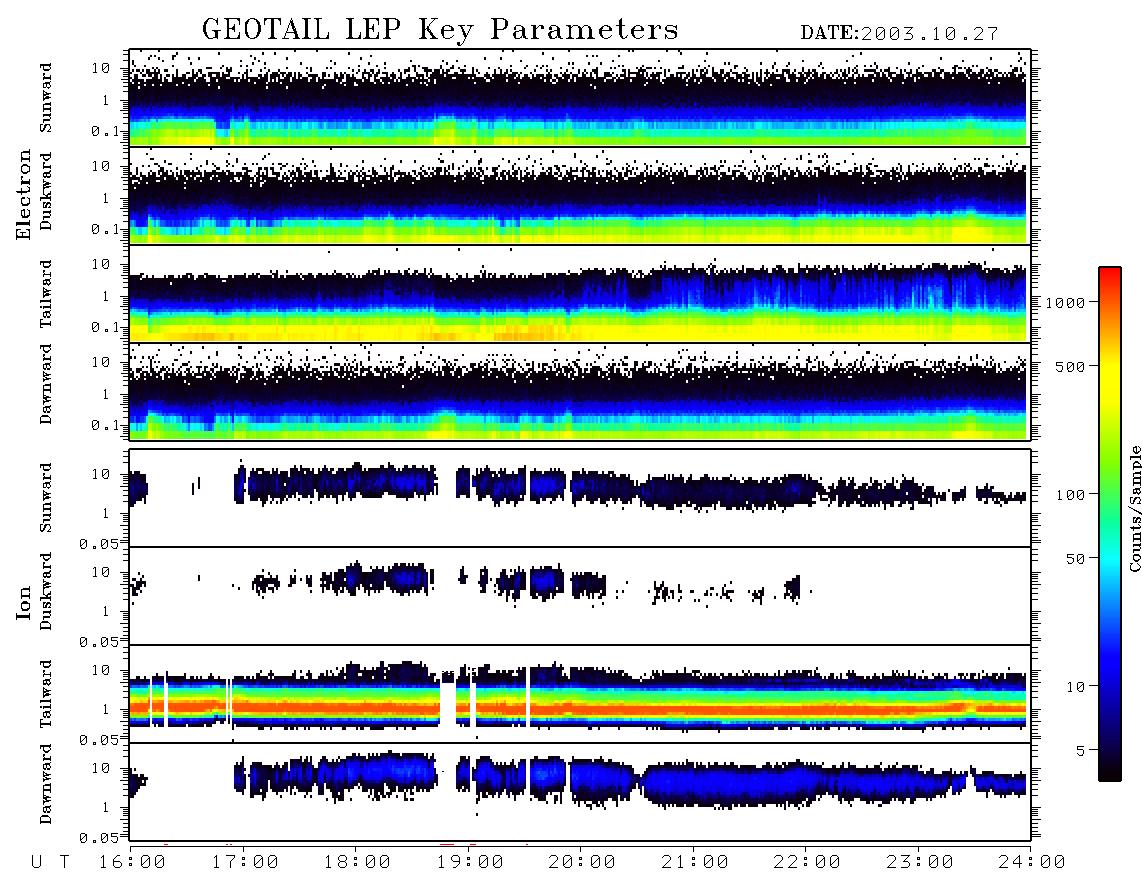The image size is (1142, 880).
Task: Click the 'GEOTAIL LEP Key Parameters' title
Action: point(440,30)
